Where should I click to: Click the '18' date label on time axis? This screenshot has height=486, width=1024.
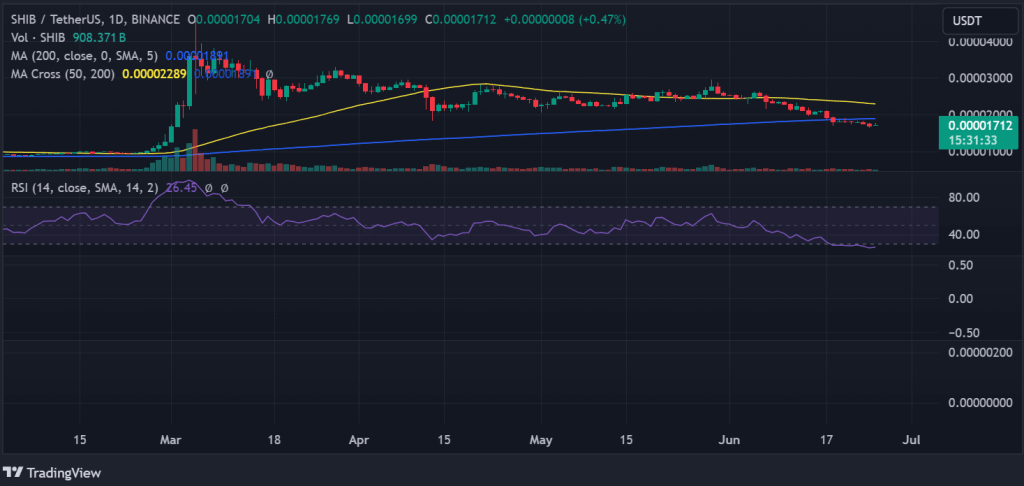coord(274,440)
